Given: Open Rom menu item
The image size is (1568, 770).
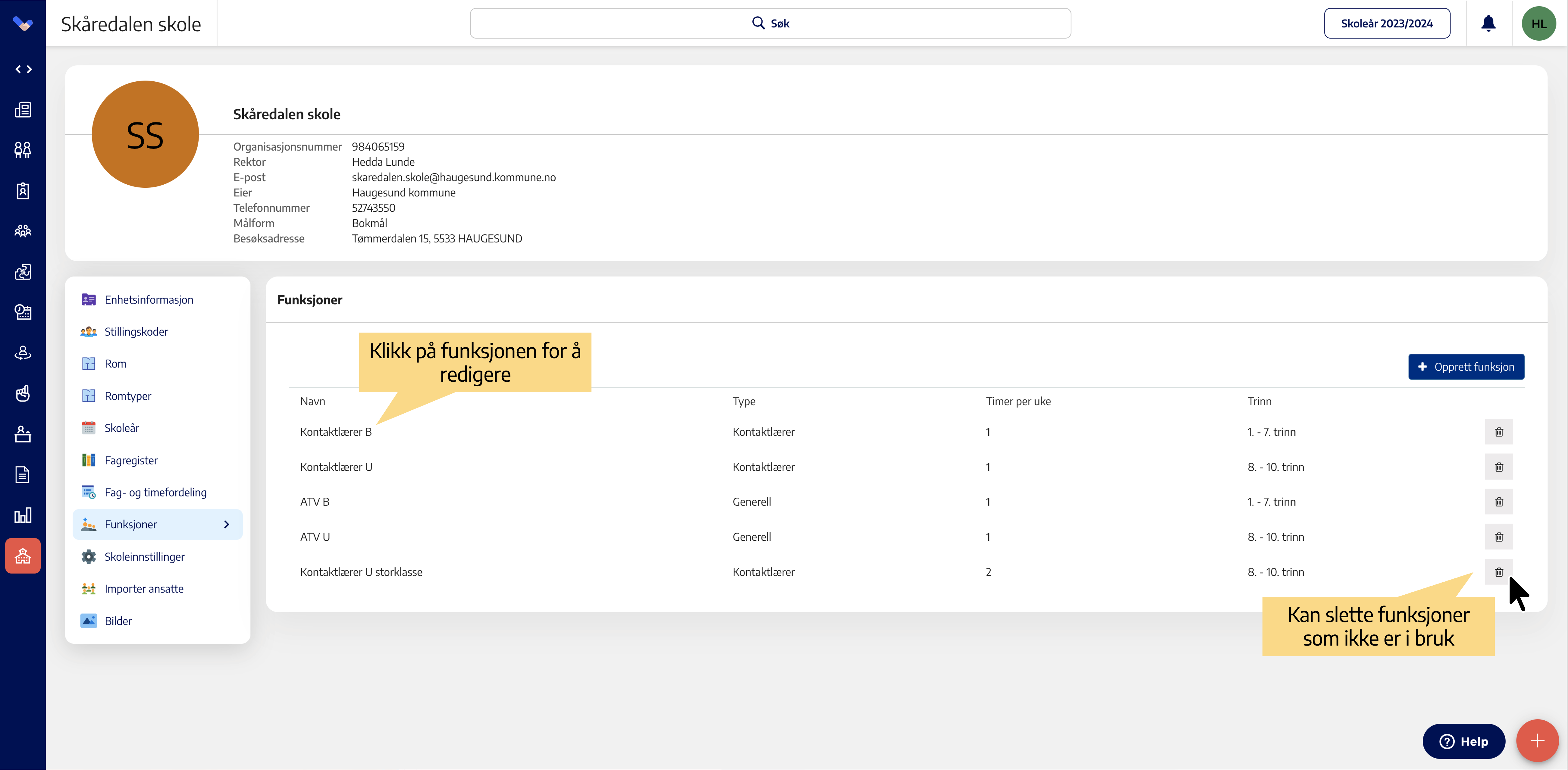Looking at the screenshot, I should pyautogui.click(x=158, y=363).
